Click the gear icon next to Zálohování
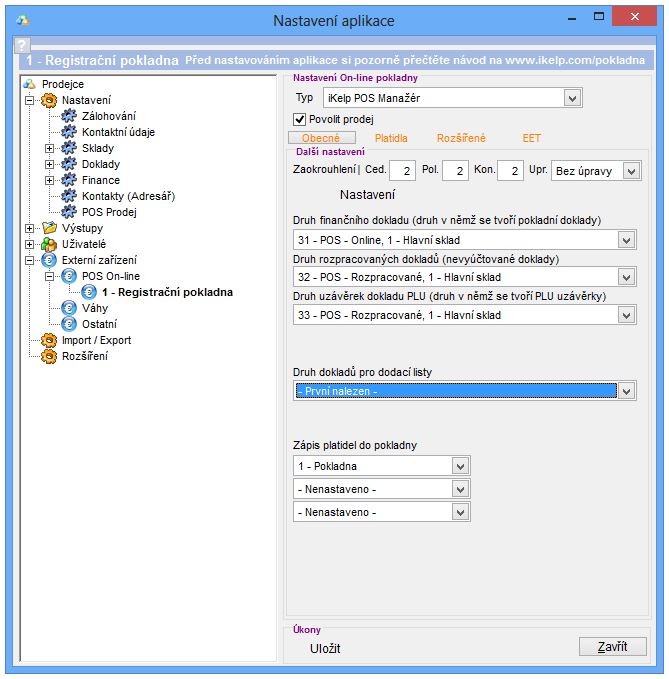The width and height of the screenshot is (669, 679). pos(69,116)
